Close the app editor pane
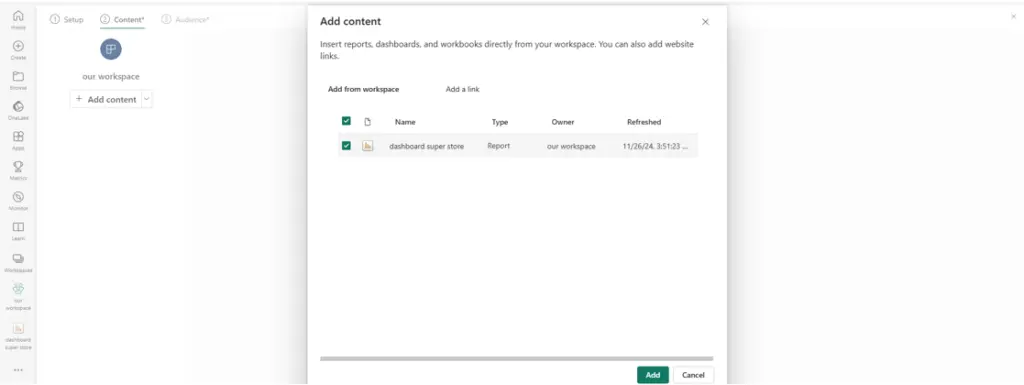1024x385 pixels. point(1013,16)
